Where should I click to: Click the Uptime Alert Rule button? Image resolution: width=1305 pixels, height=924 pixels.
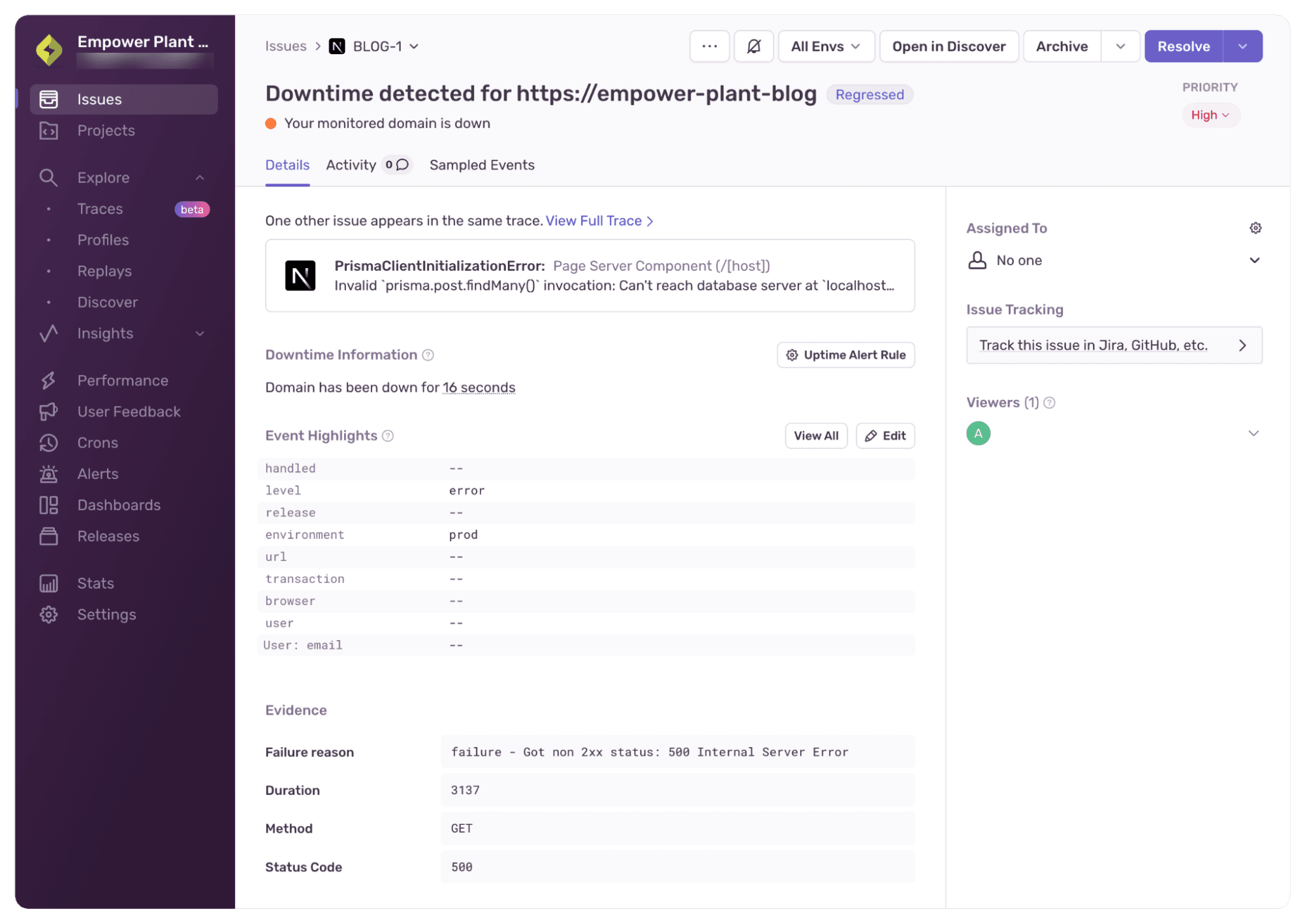click(845, 355)
